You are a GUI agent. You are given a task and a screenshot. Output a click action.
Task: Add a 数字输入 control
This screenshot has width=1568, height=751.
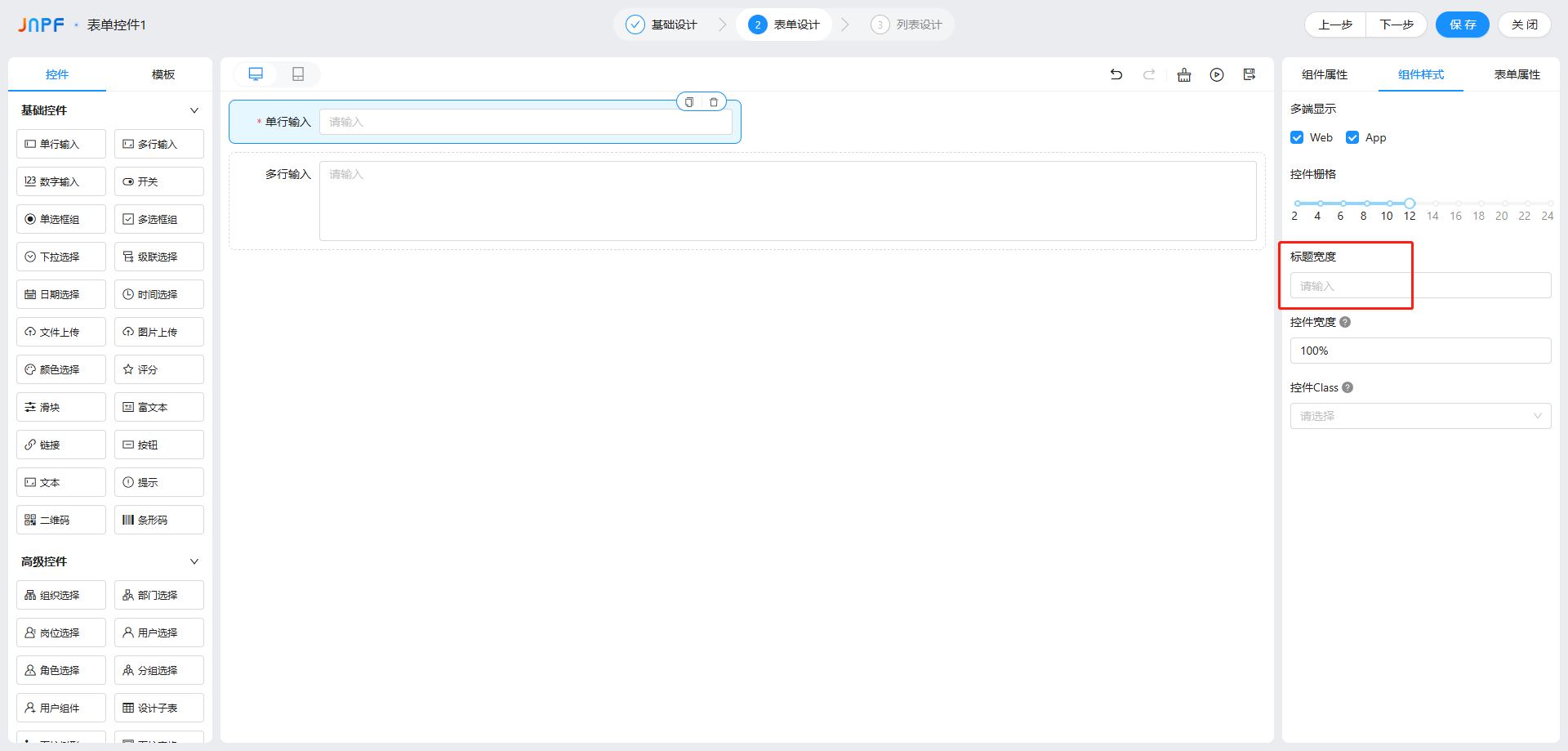pos(61,181)
